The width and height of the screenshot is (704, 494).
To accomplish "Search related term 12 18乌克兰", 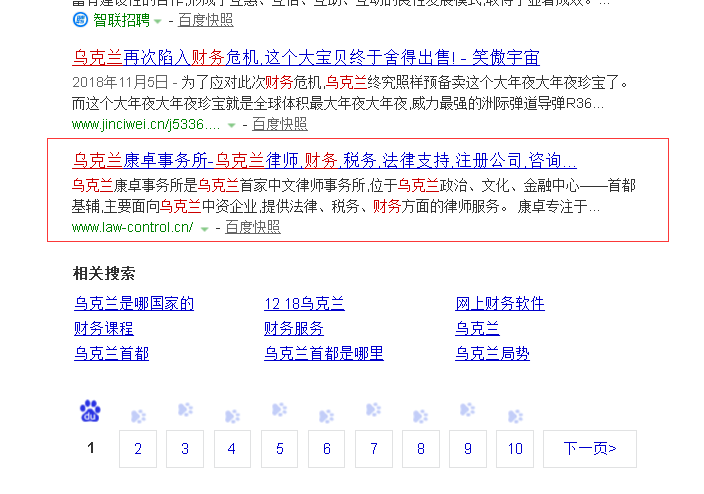I will pyautogui.click(x=304, y=304).
